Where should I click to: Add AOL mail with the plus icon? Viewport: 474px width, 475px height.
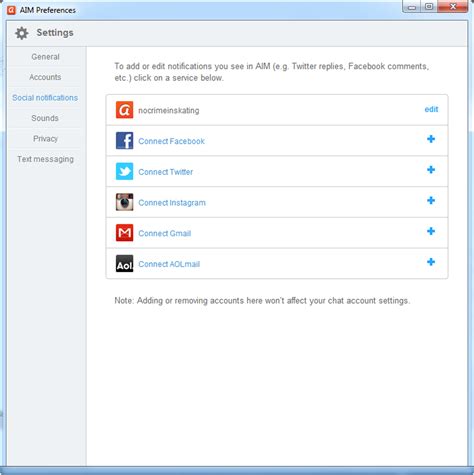point(431,262)
